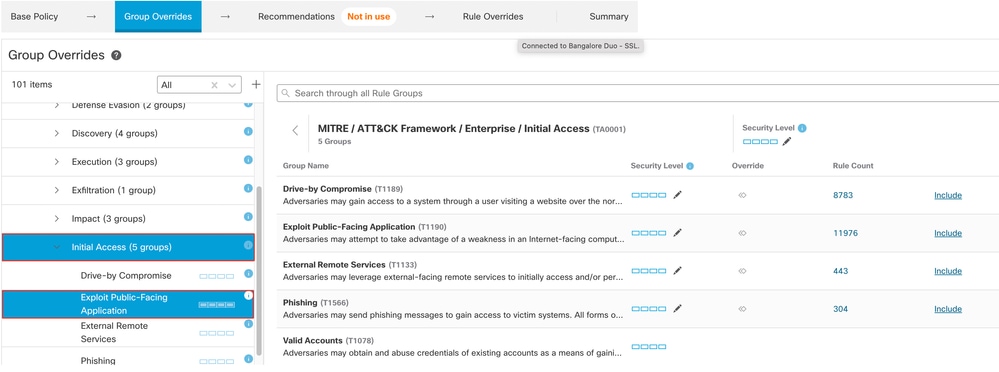Screen dimensions: 999x372
Task: Show info beside Security Level column header
Action: [690, 166]
